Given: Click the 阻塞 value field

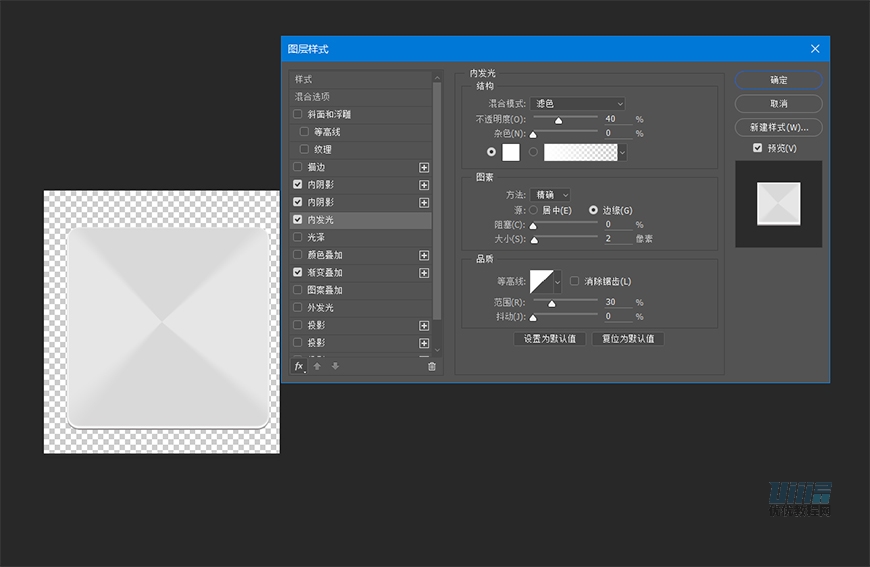Looking at the screenshot, I should tap(618, 225).
